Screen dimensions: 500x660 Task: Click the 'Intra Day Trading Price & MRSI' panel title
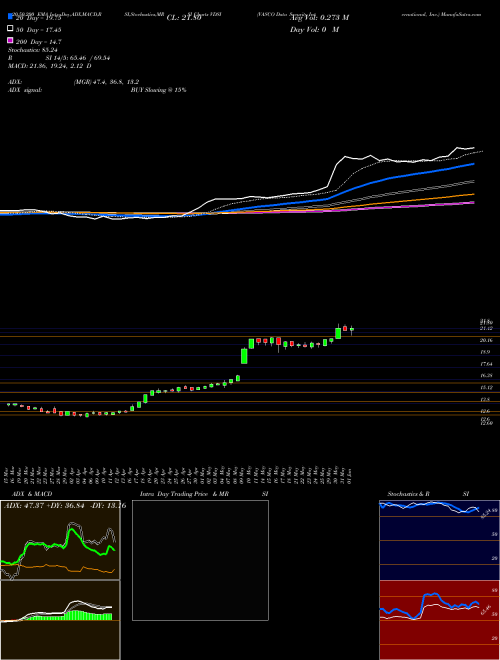pyautogui.click(x=204, y=494)
